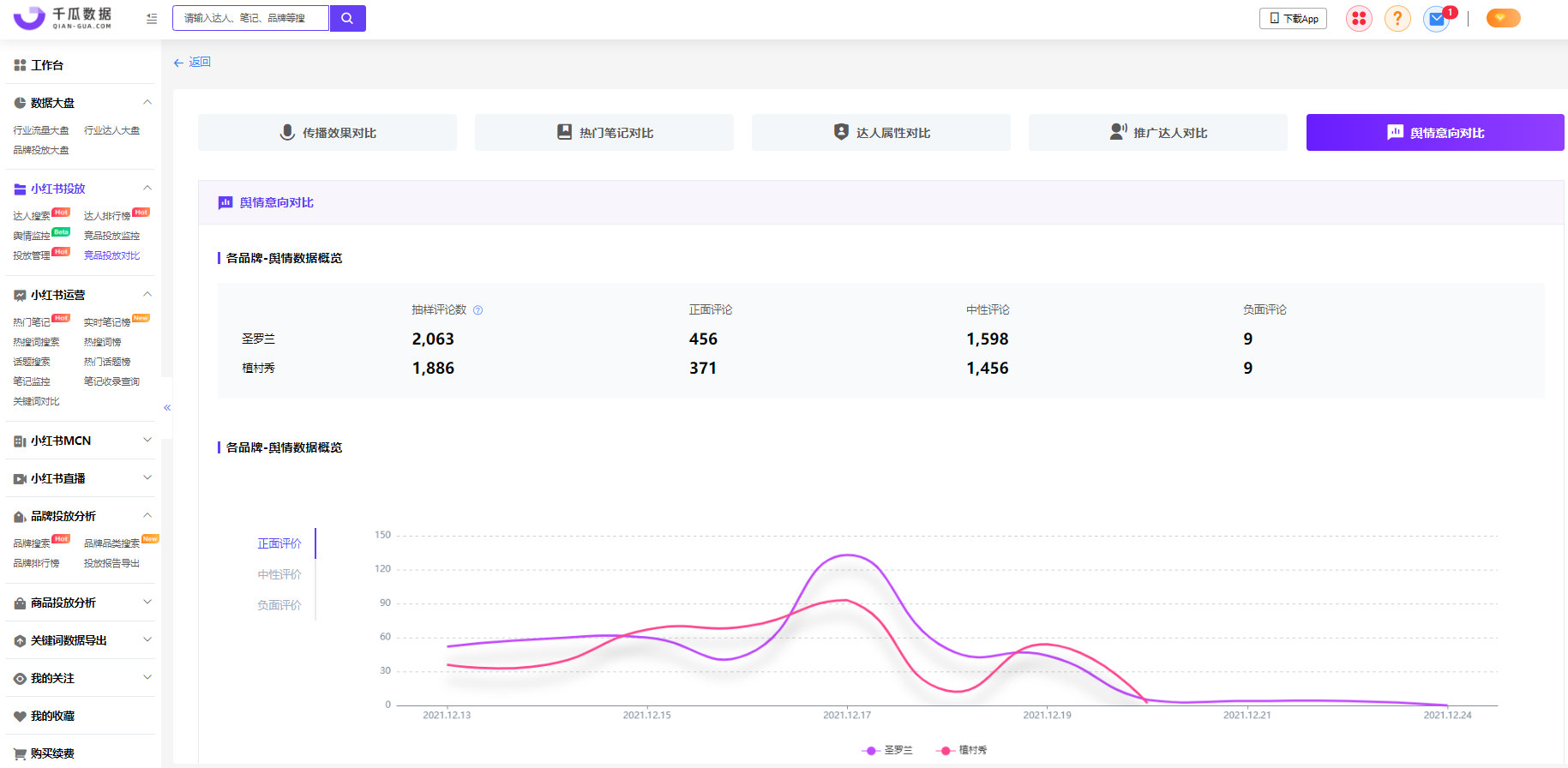The image size is (1568, 768).
Task: Click the 小红书投放 folder icon
Action: click(x=20, y=189)
